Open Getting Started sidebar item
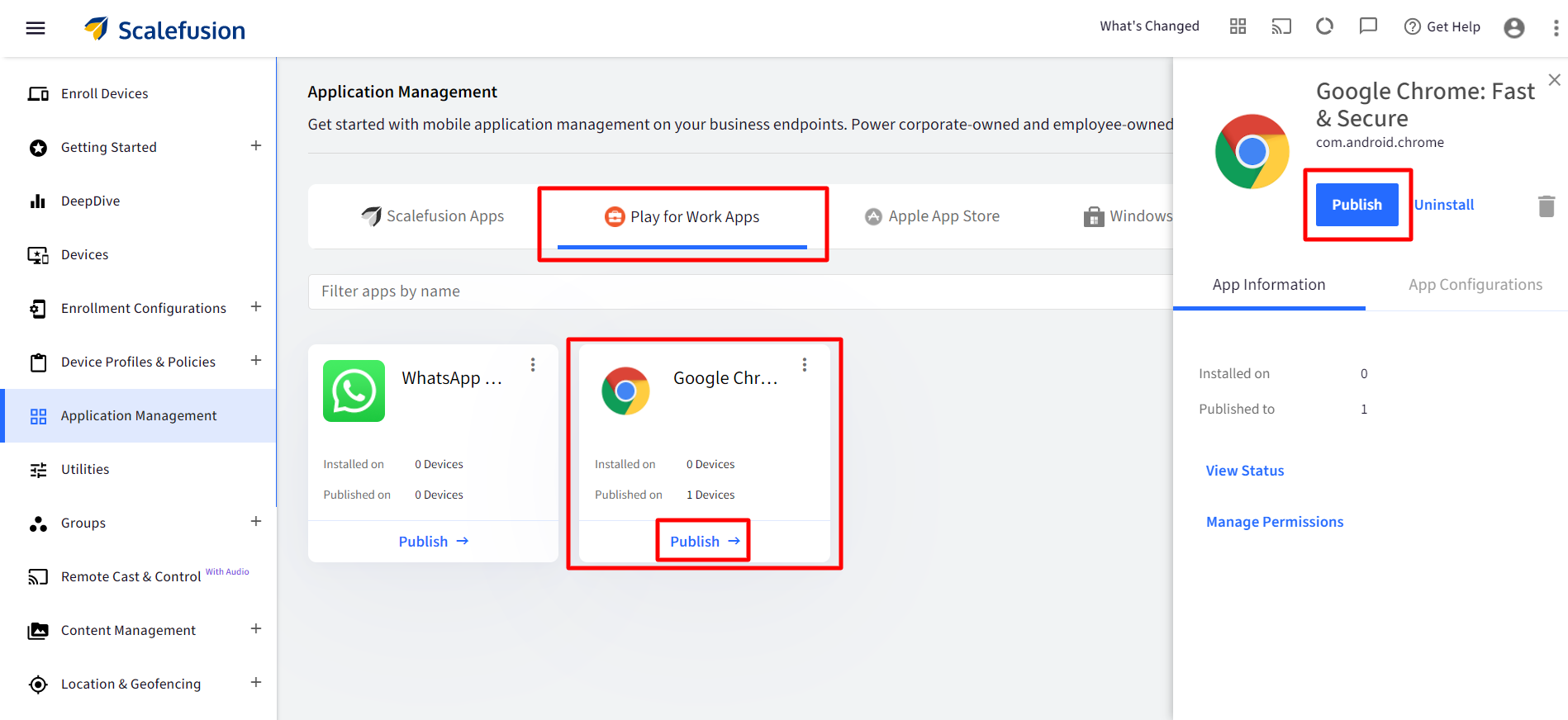Viewport: 1568px width, 720px height. (109, 147)
